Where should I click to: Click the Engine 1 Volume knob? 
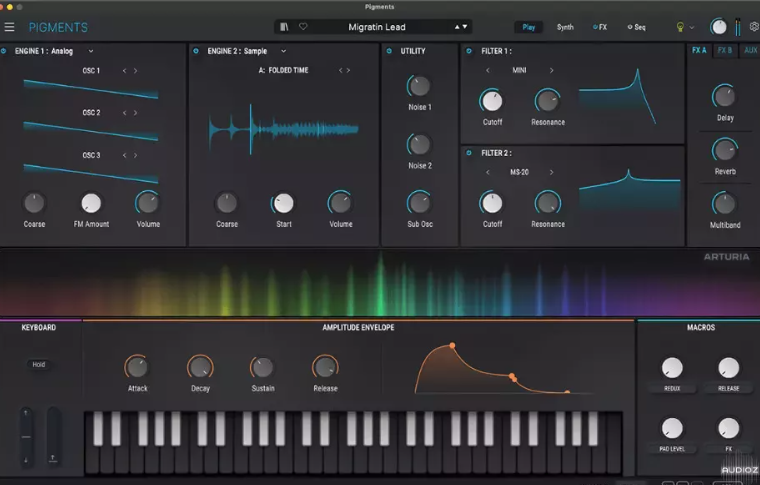[x=147, y=203]
